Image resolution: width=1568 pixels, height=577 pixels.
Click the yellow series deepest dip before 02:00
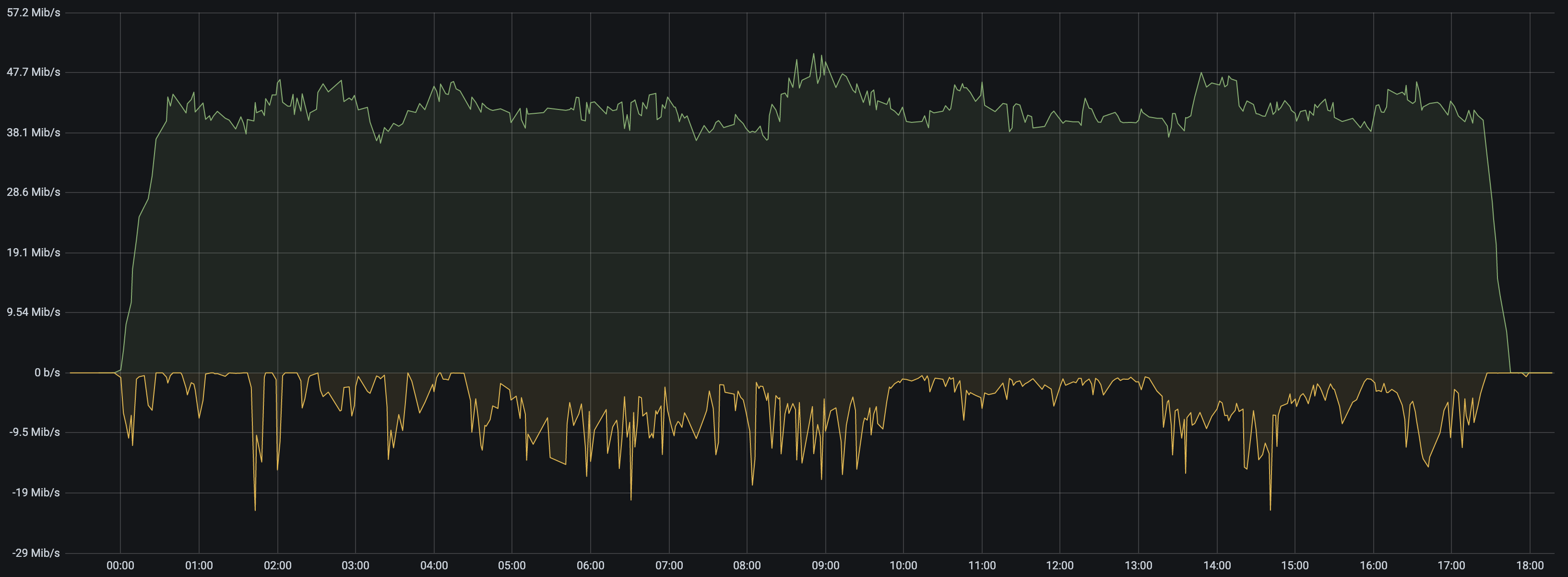click(x=254, y=509)
